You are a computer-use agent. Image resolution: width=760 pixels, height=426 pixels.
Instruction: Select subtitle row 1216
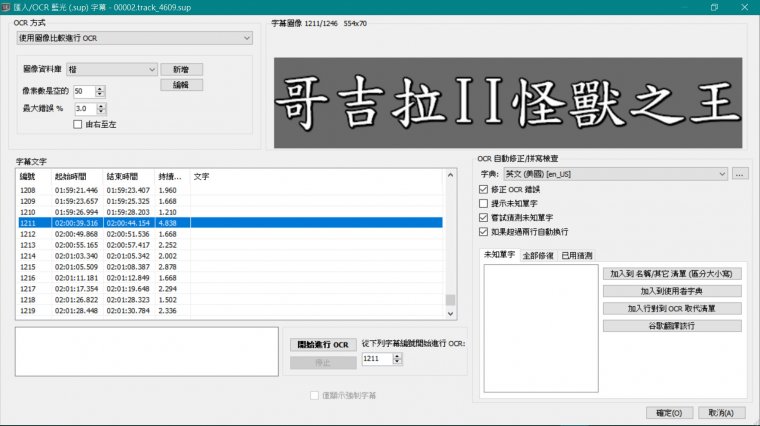(230, 278)
